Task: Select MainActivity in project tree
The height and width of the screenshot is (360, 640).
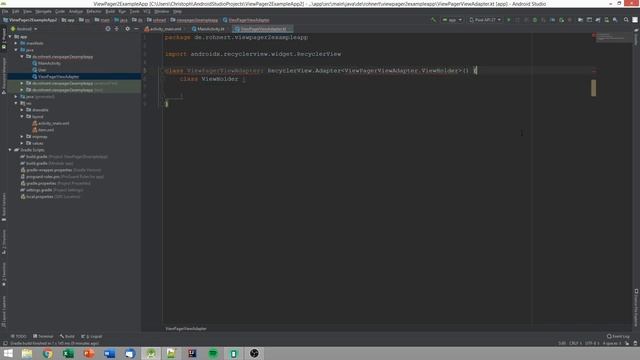Action: point(47,63)
